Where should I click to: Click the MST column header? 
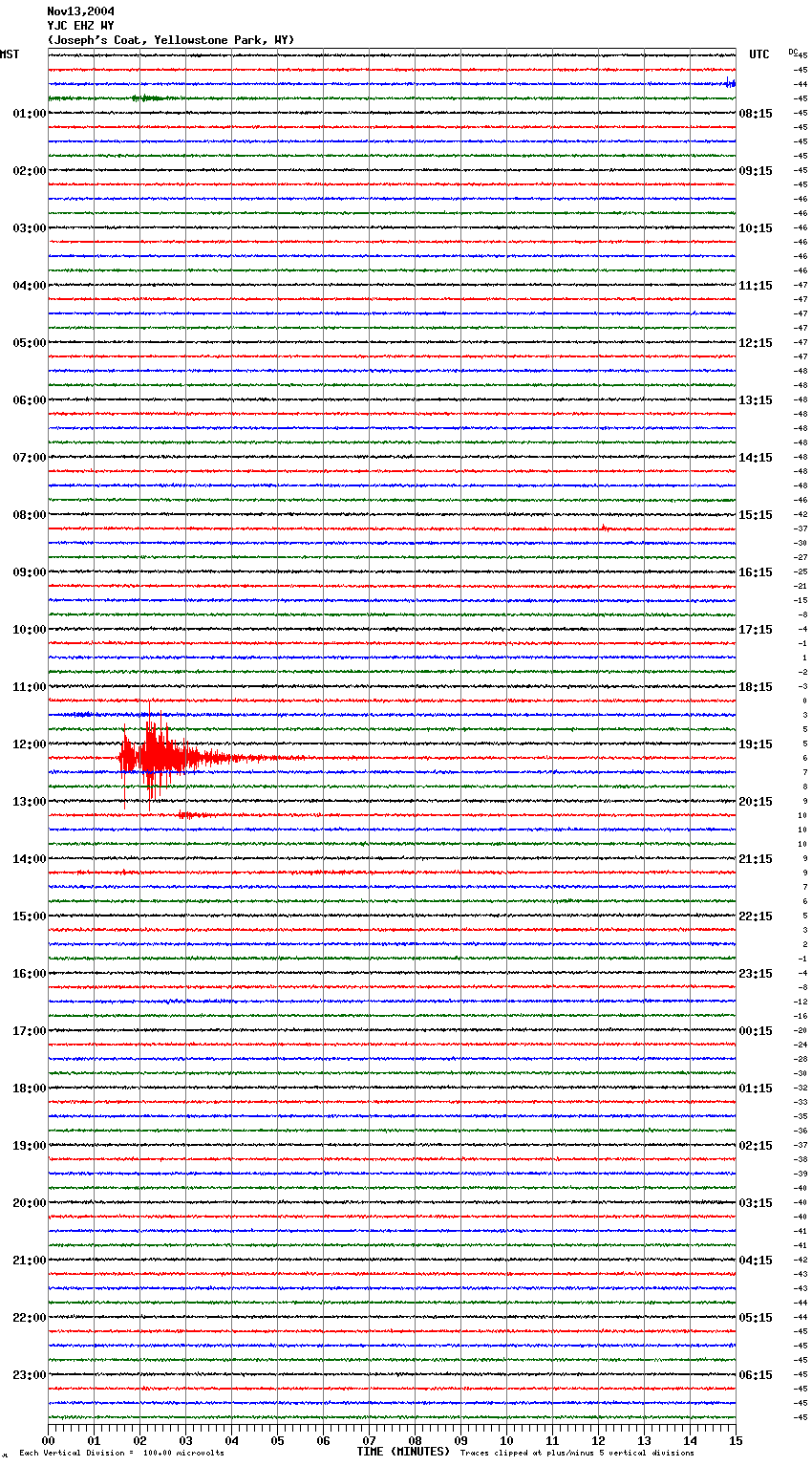10,54
